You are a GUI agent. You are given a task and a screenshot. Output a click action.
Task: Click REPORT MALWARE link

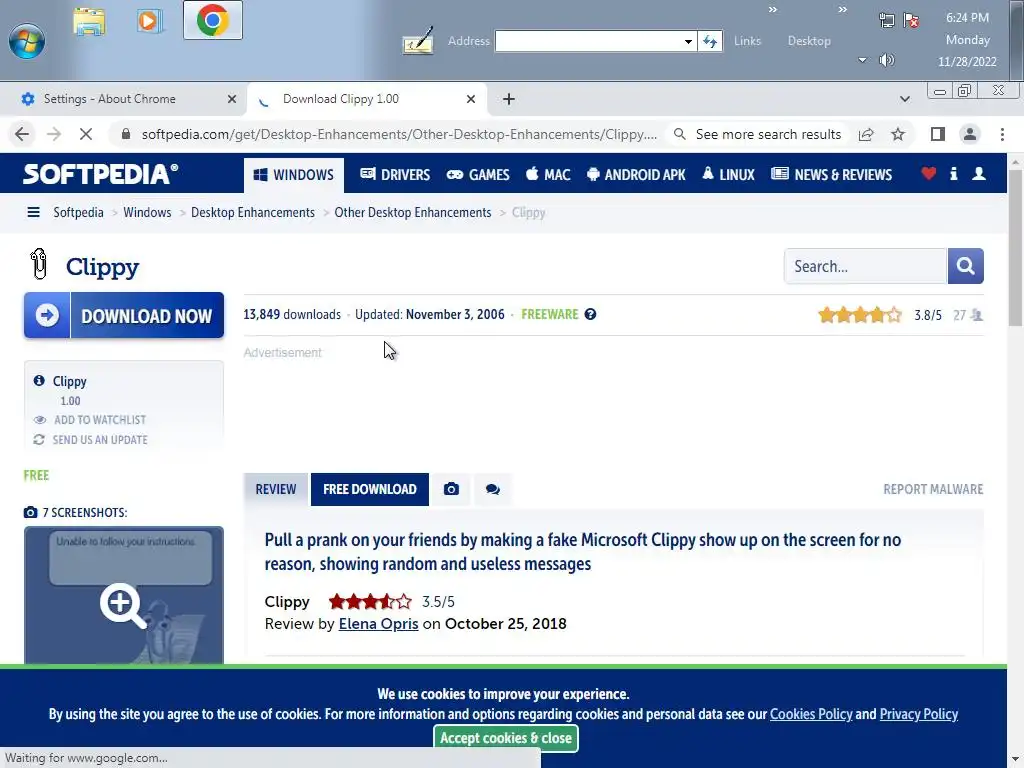(933, 489)
